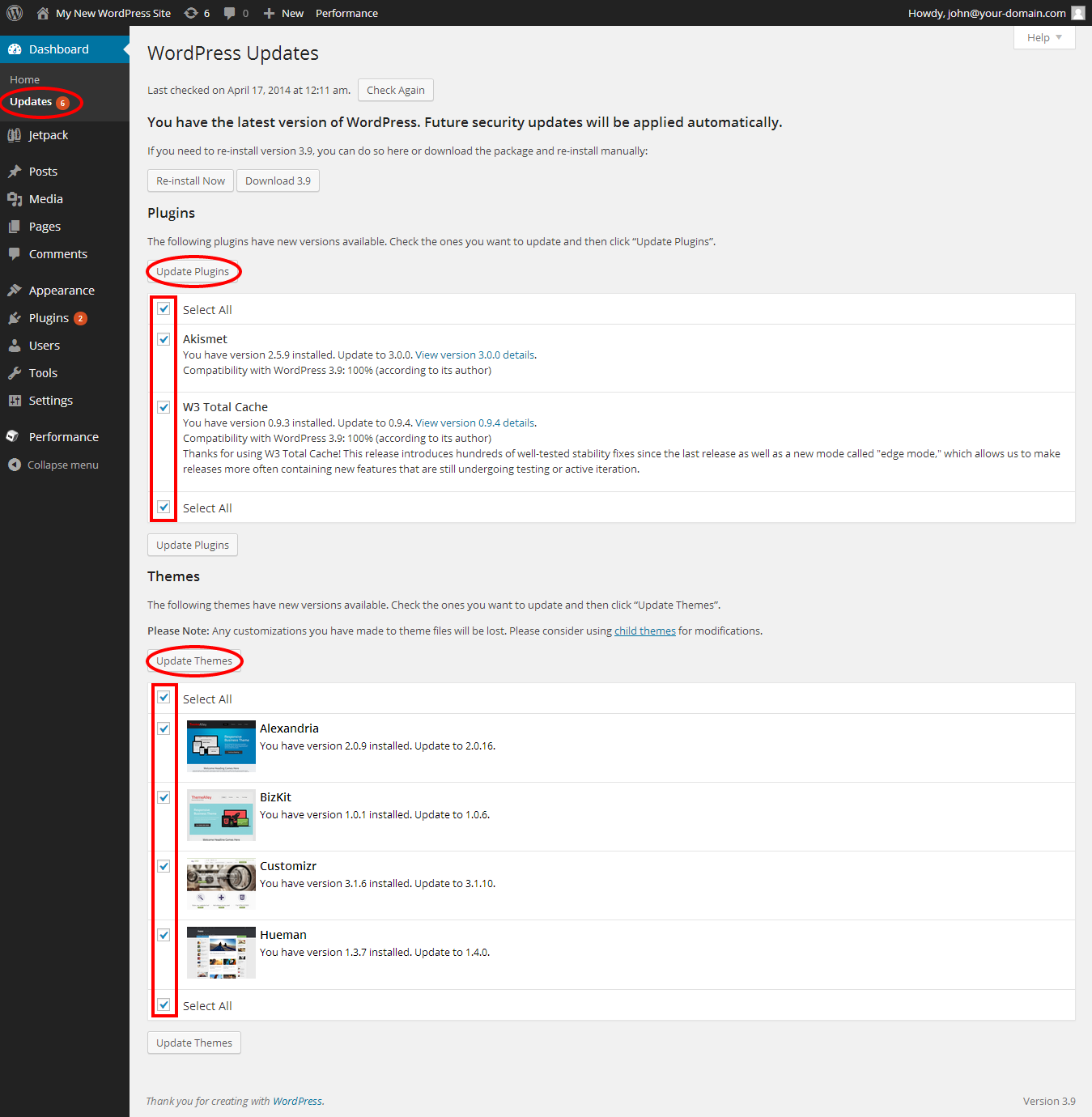The height and width of the screenshot is (1117, 1092).
Task: Click the Users icon in sidebar
Action: tap(15, 346)
